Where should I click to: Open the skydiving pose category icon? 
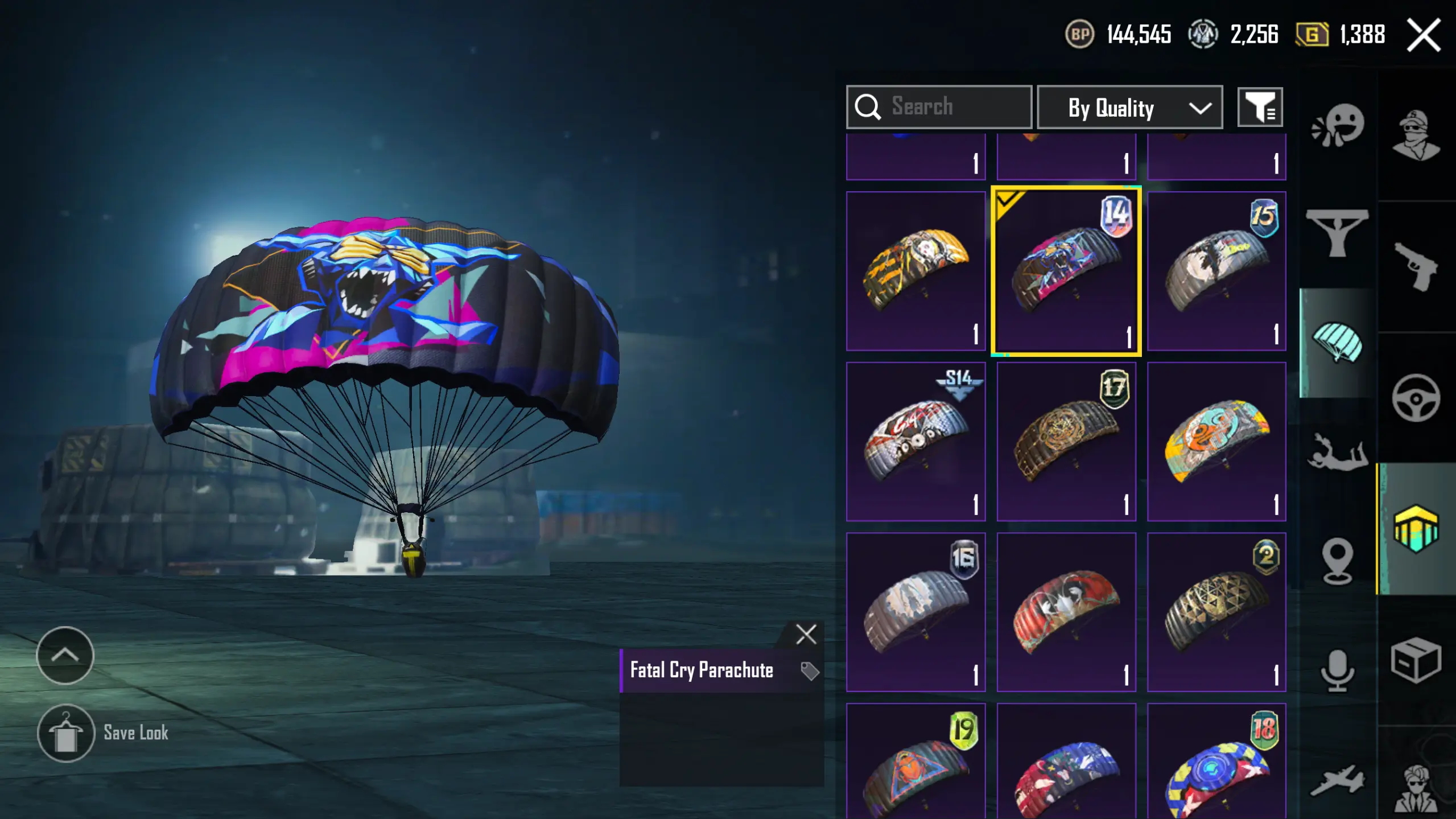(x=1337, y=452)
